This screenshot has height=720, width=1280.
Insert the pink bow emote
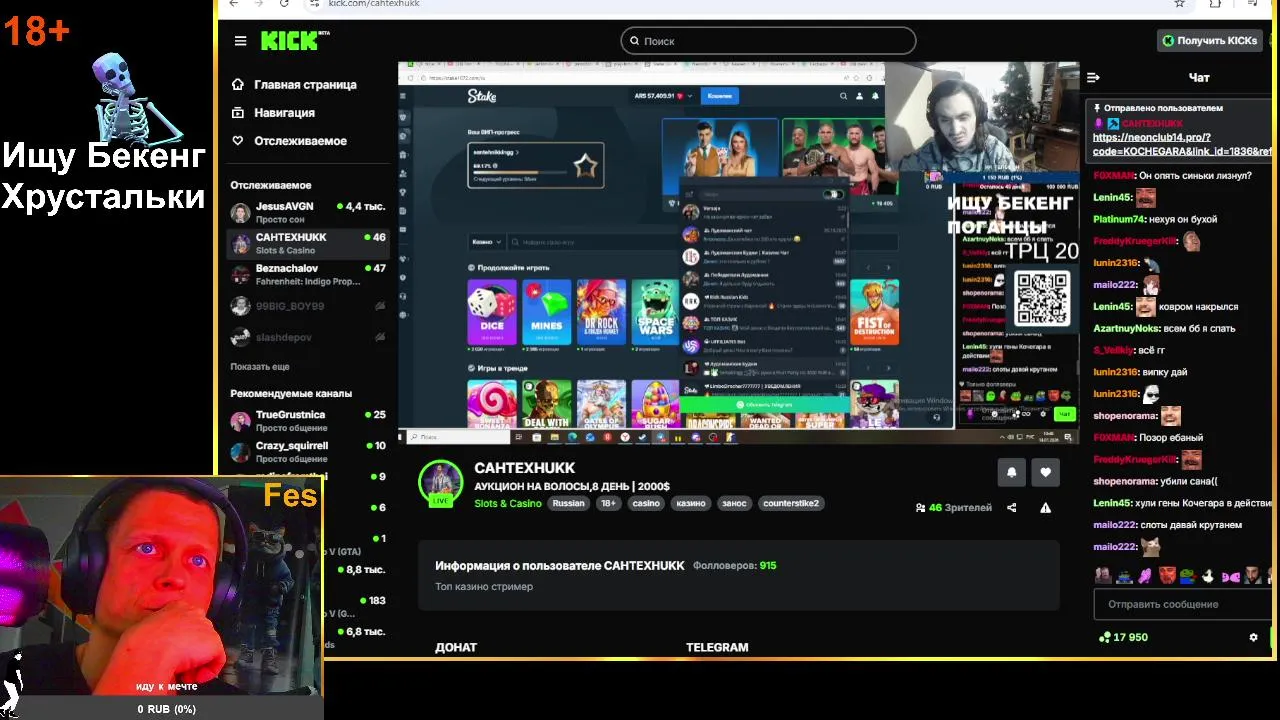pyautogui.click(x=1229, y=575)
